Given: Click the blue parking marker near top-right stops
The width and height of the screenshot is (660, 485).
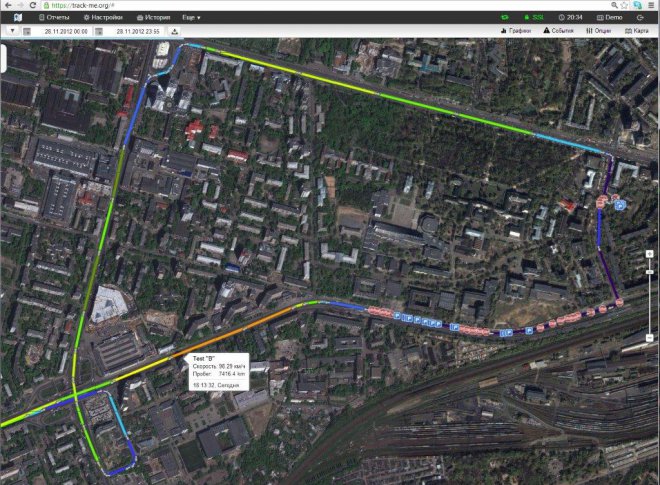Looking at the screenshot, I should [x=620, y=205].
